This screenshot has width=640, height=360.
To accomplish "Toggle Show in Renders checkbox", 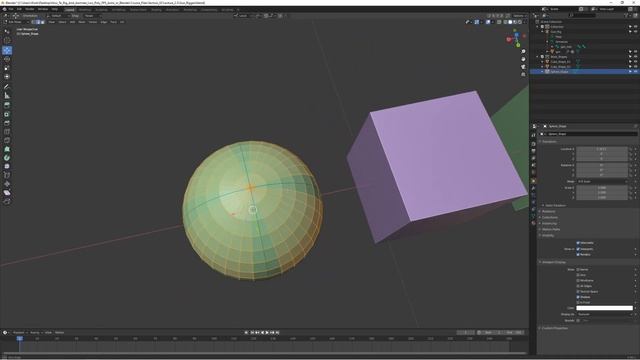I will [578, 255].
